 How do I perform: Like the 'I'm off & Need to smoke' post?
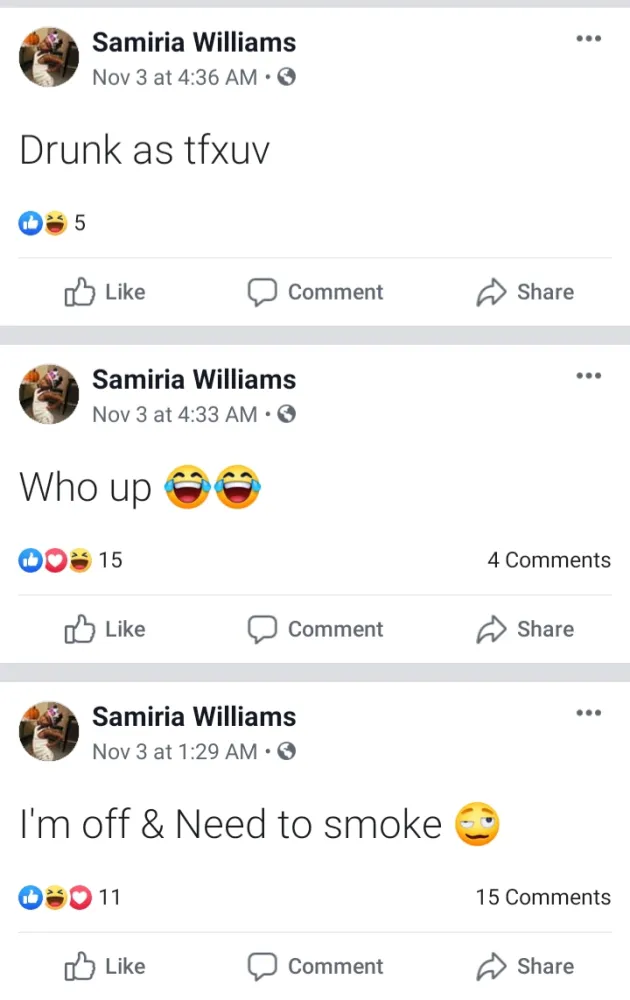click(x=105, y=966)
